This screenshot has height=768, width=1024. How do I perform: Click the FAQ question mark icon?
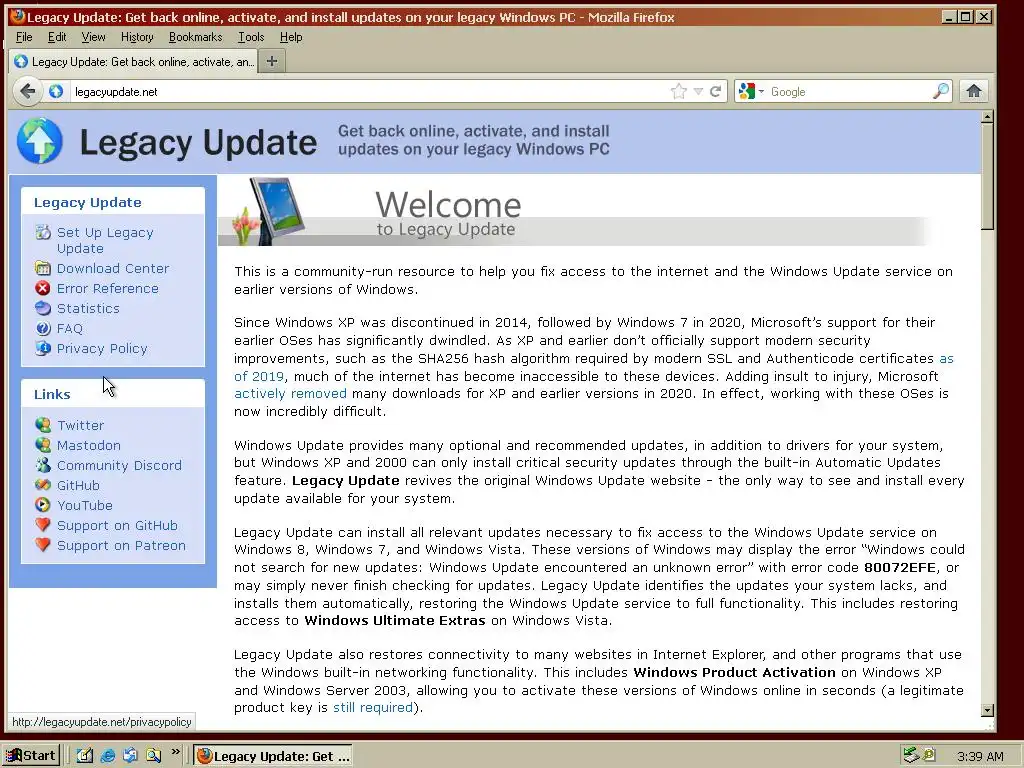point(43,328)
